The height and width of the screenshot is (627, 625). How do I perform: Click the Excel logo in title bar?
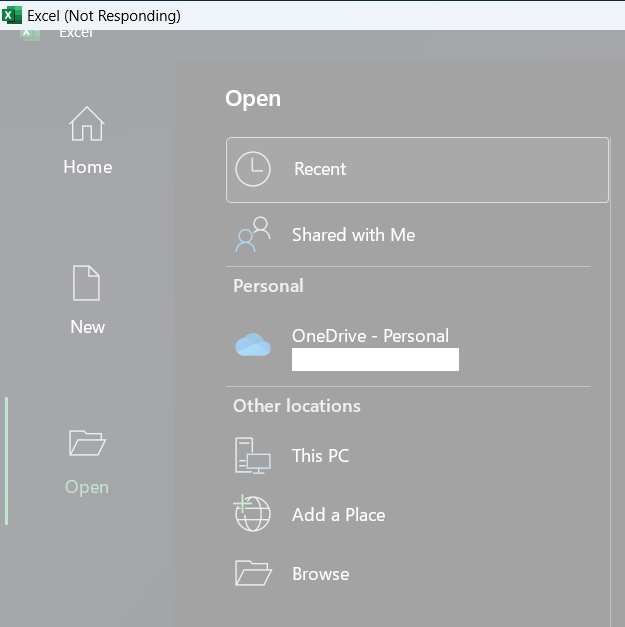click(12, 15)
